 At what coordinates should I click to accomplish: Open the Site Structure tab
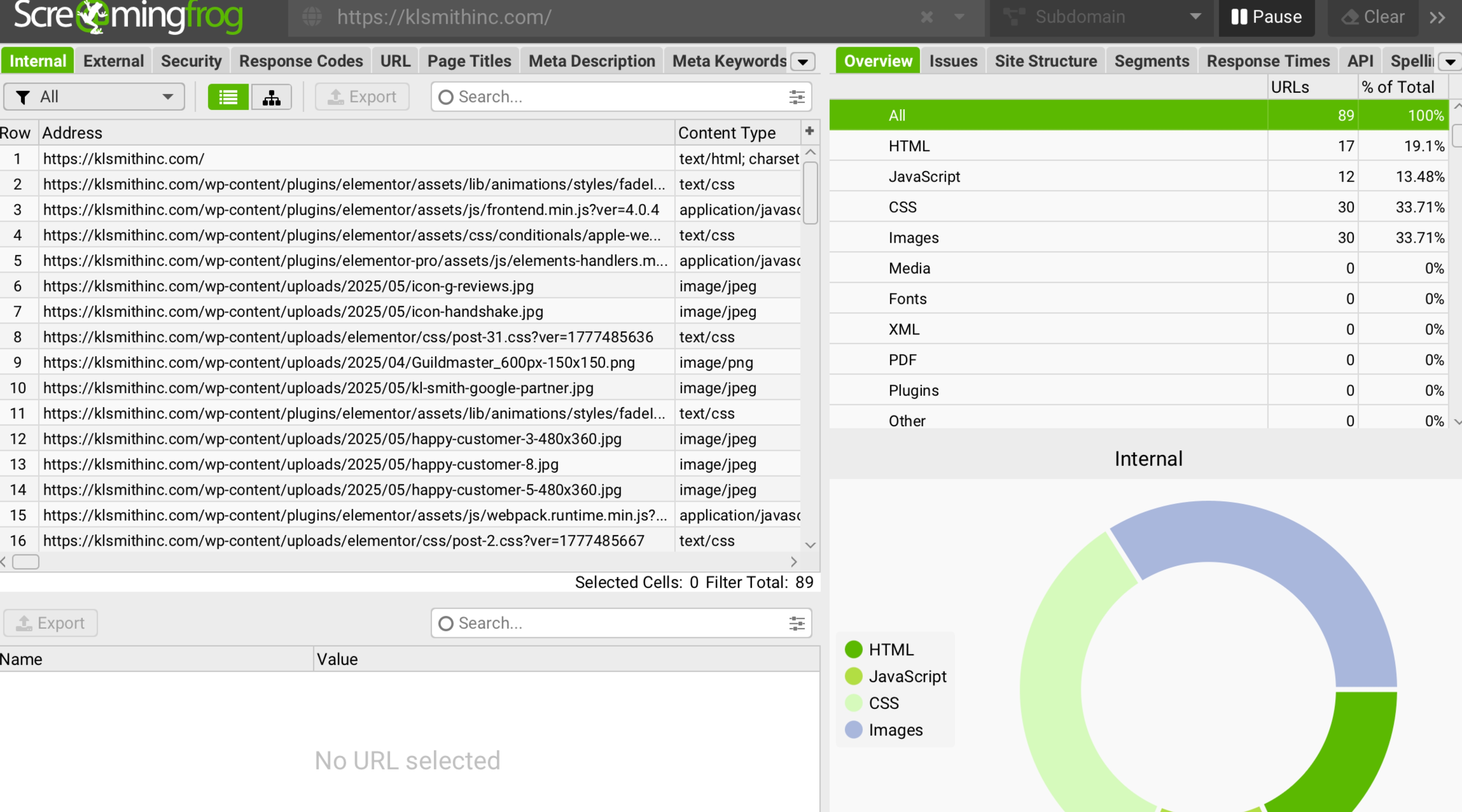click(x=1045, y=61)
